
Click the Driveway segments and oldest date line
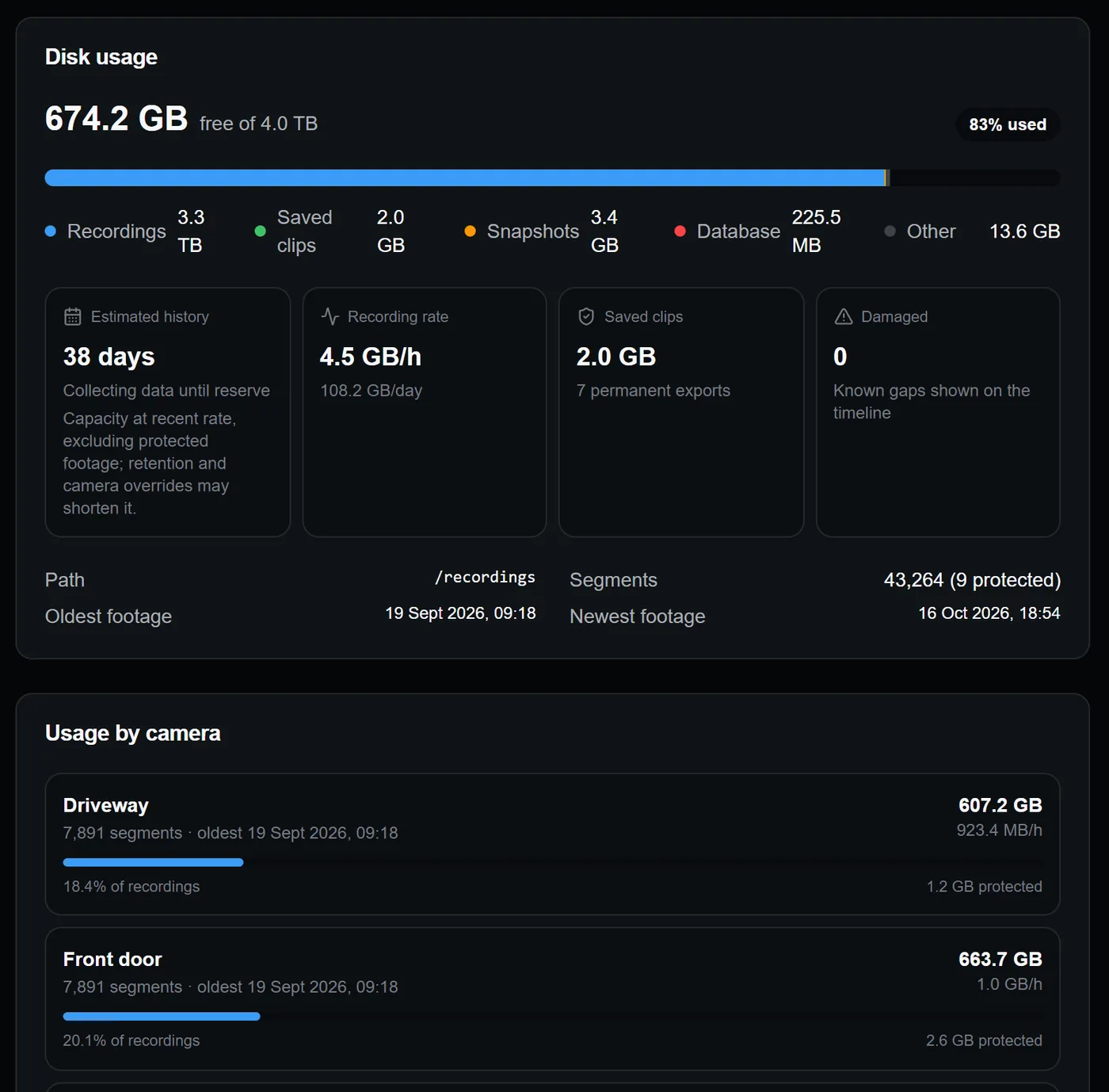[x=231, y=833]
